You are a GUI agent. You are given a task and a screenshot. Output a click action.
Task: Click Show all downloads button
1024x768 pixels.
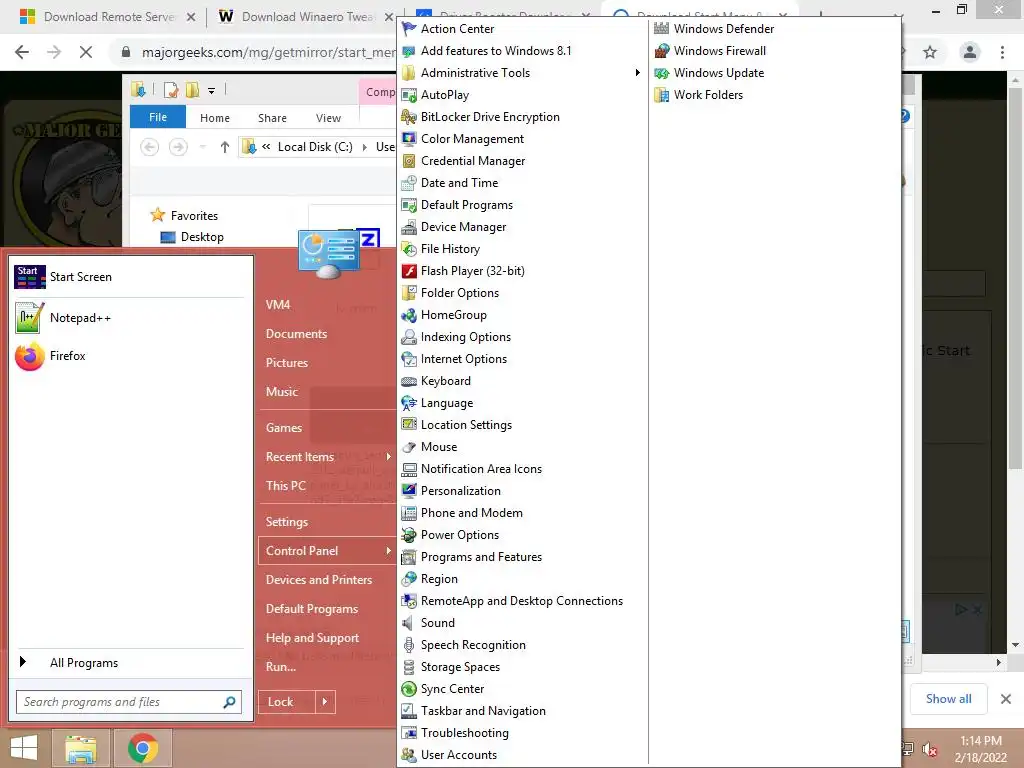coord(948,699)
